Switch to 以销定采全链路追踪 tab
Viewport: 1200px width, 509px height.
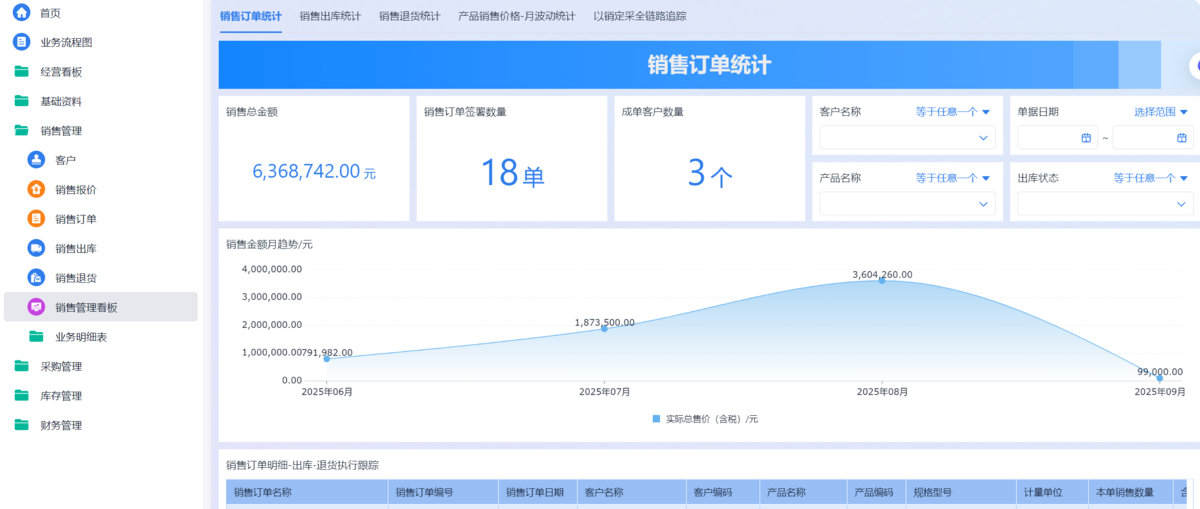[639, 16]
